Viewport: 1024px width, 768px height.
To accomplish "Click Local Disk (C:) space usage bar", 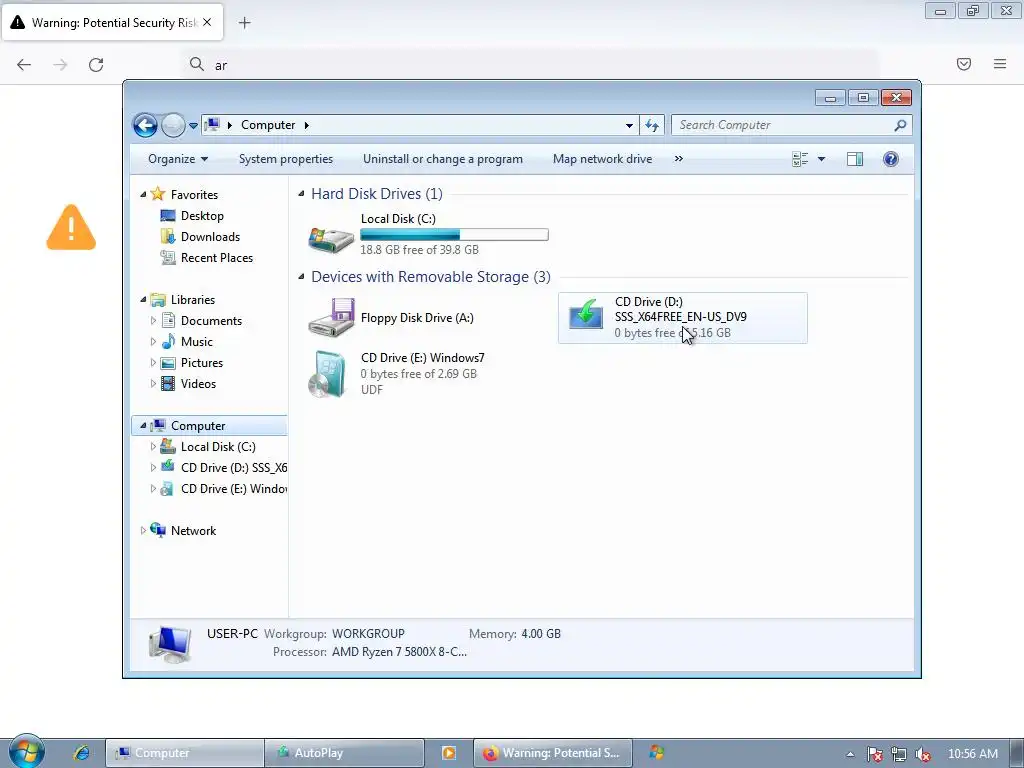I will (x=454, y=234).
